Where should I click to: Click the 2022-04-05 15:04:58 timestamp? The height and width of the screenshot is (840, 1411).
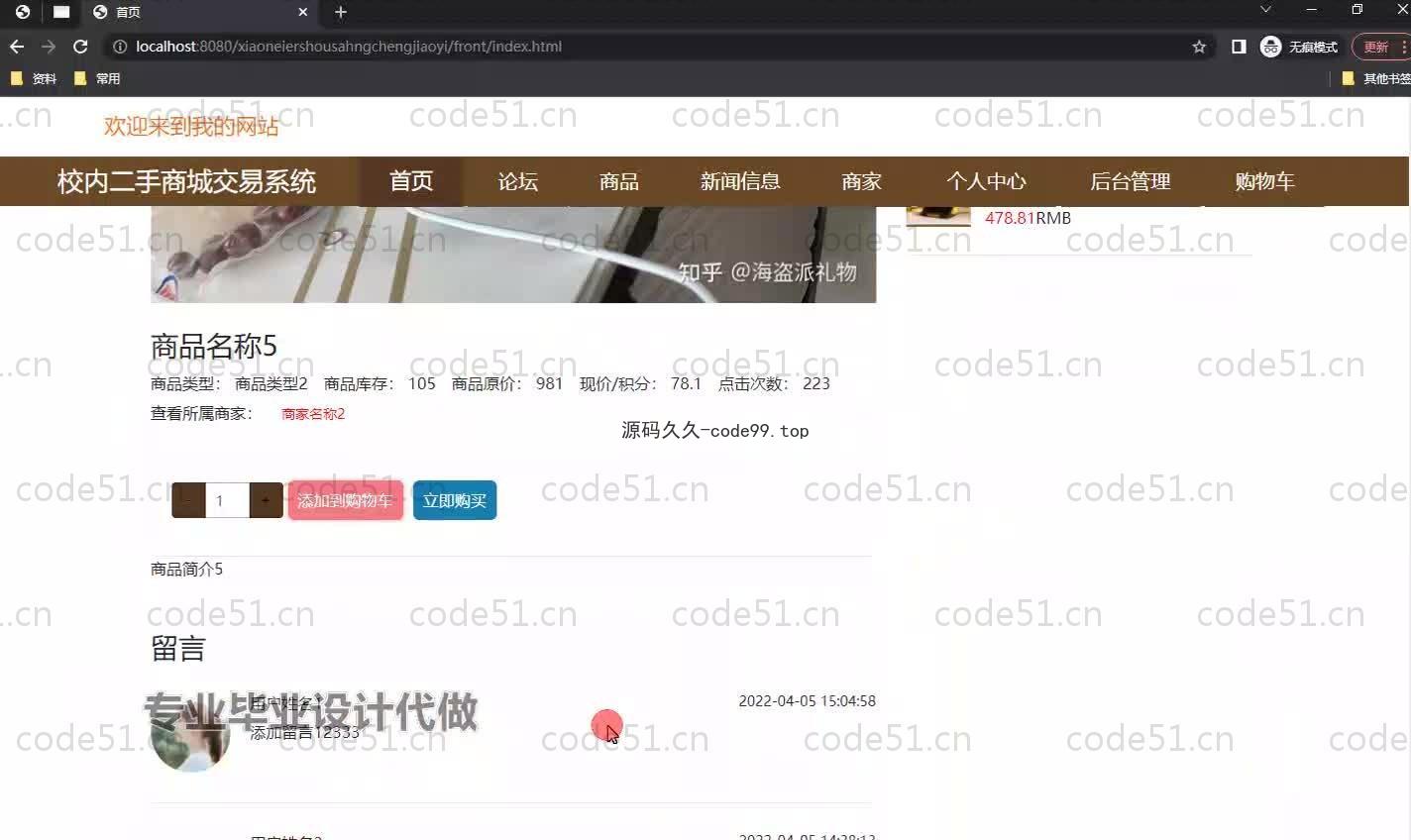tap(808, 700)
